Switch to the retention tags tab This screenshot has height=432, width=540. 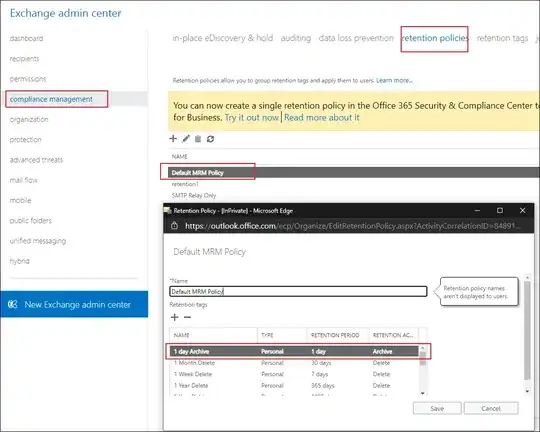tap(502, 38)
